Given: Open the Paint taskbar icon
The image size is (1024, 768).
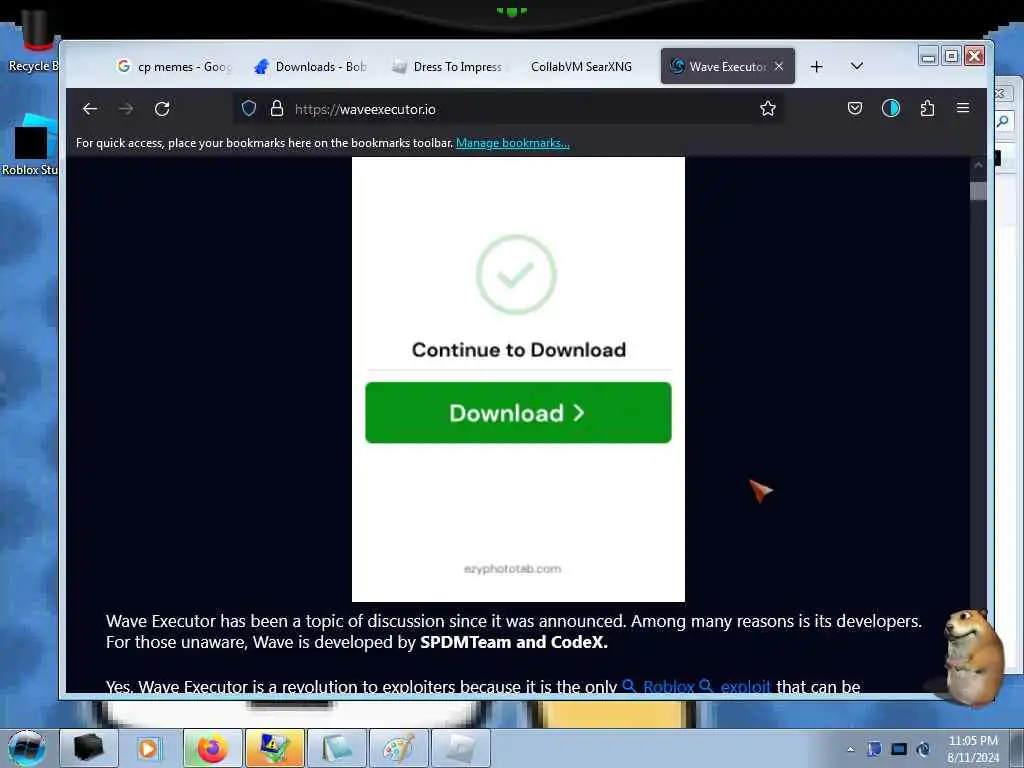Looking at the screenshot, I should pos(398,748).
